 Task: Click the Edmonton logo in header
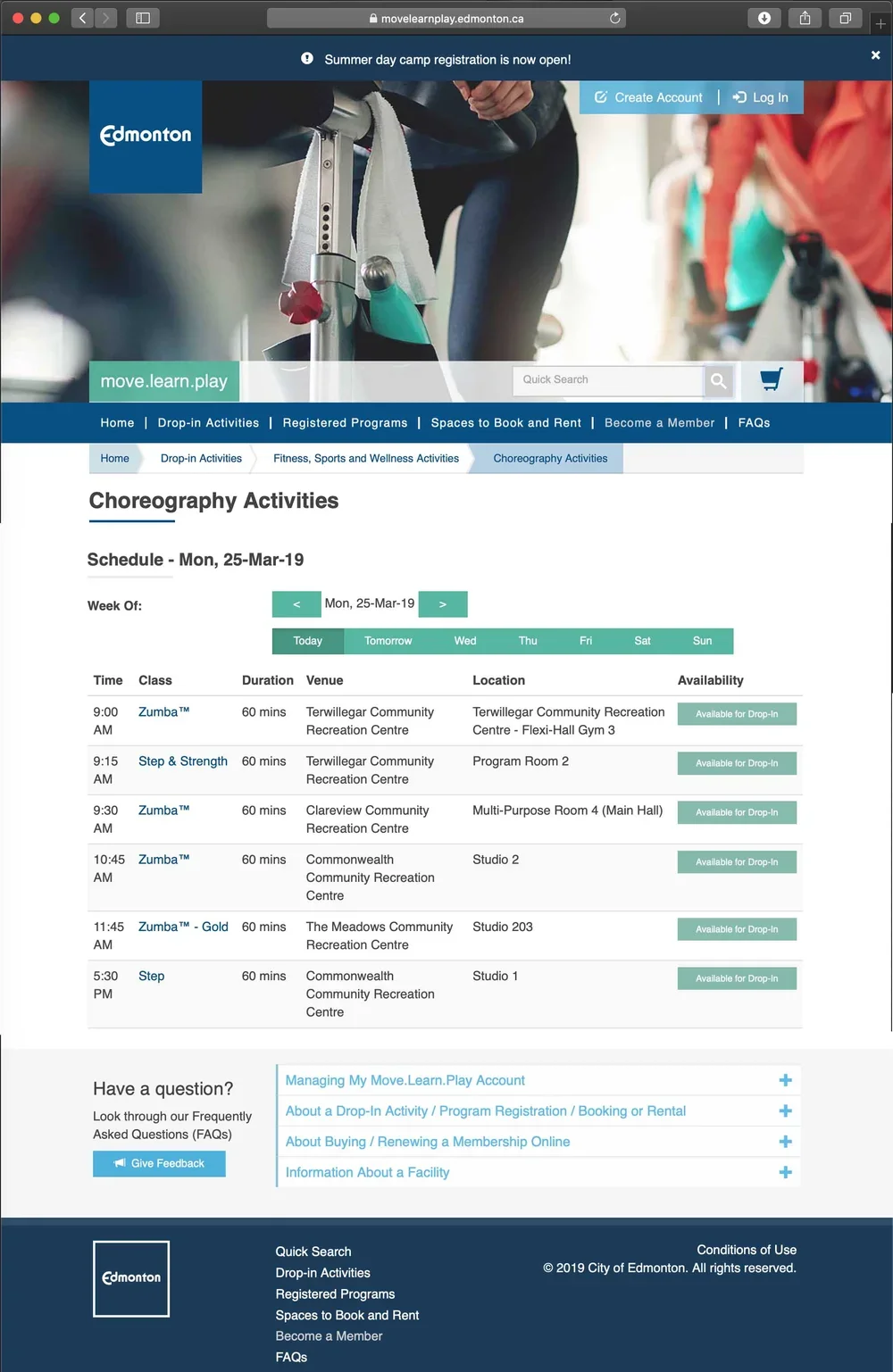146,137
